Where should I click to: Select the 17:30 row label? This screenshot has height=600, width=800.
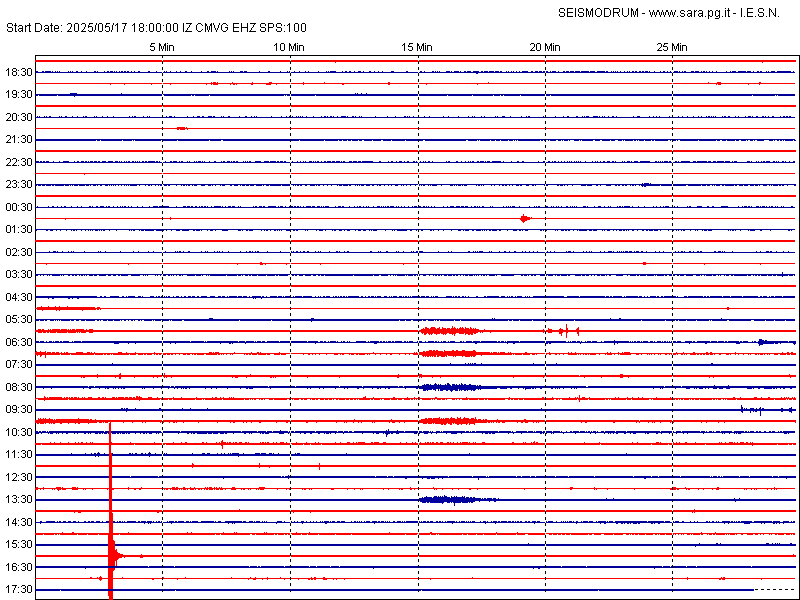(x=19, y=589)
